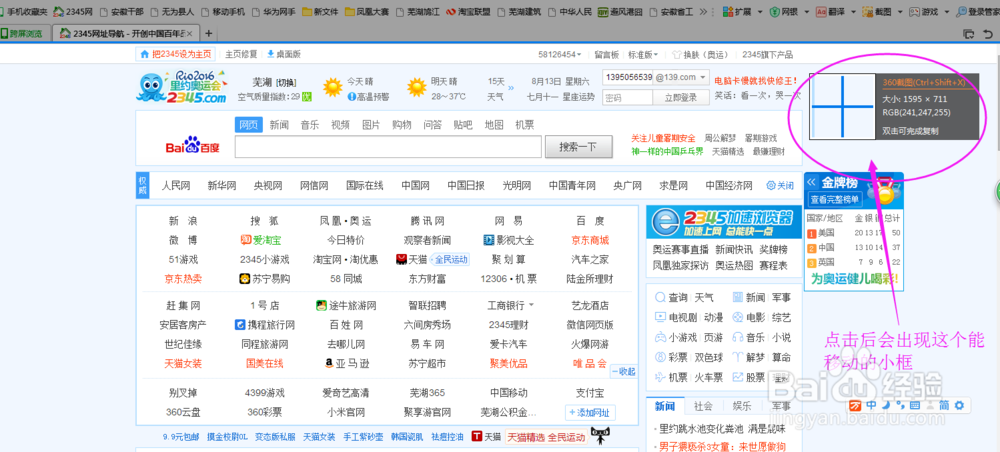Image resolution: width=1000 pixels, height=452 pixels.
Task: Close the 2345网址导航 browser tab
Action: pos(189,33)
